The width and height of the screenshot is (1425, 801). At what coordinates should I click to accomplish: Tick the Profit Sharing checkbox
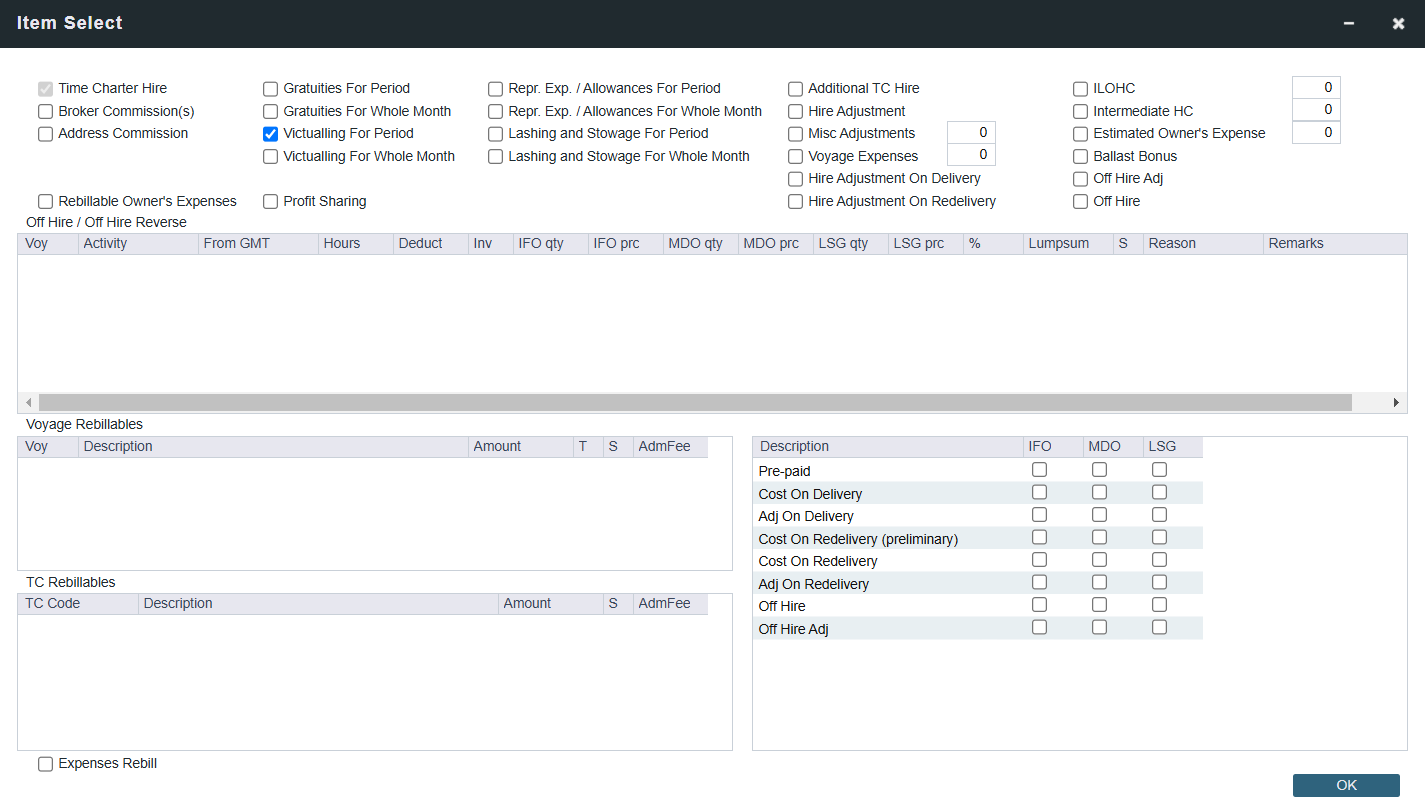point(271,202)
